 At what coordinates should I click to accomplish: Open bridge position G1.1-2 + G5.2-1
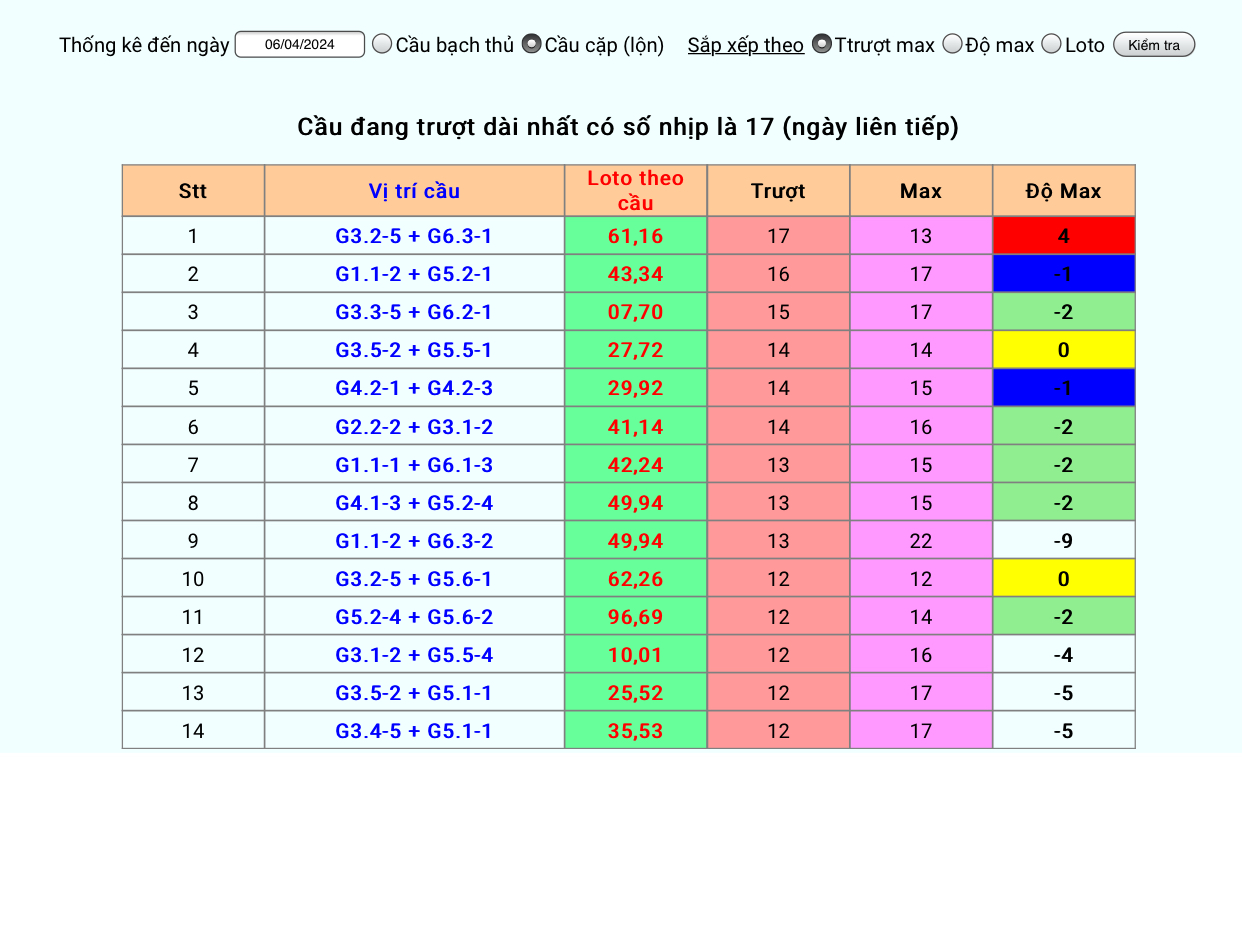414,274
